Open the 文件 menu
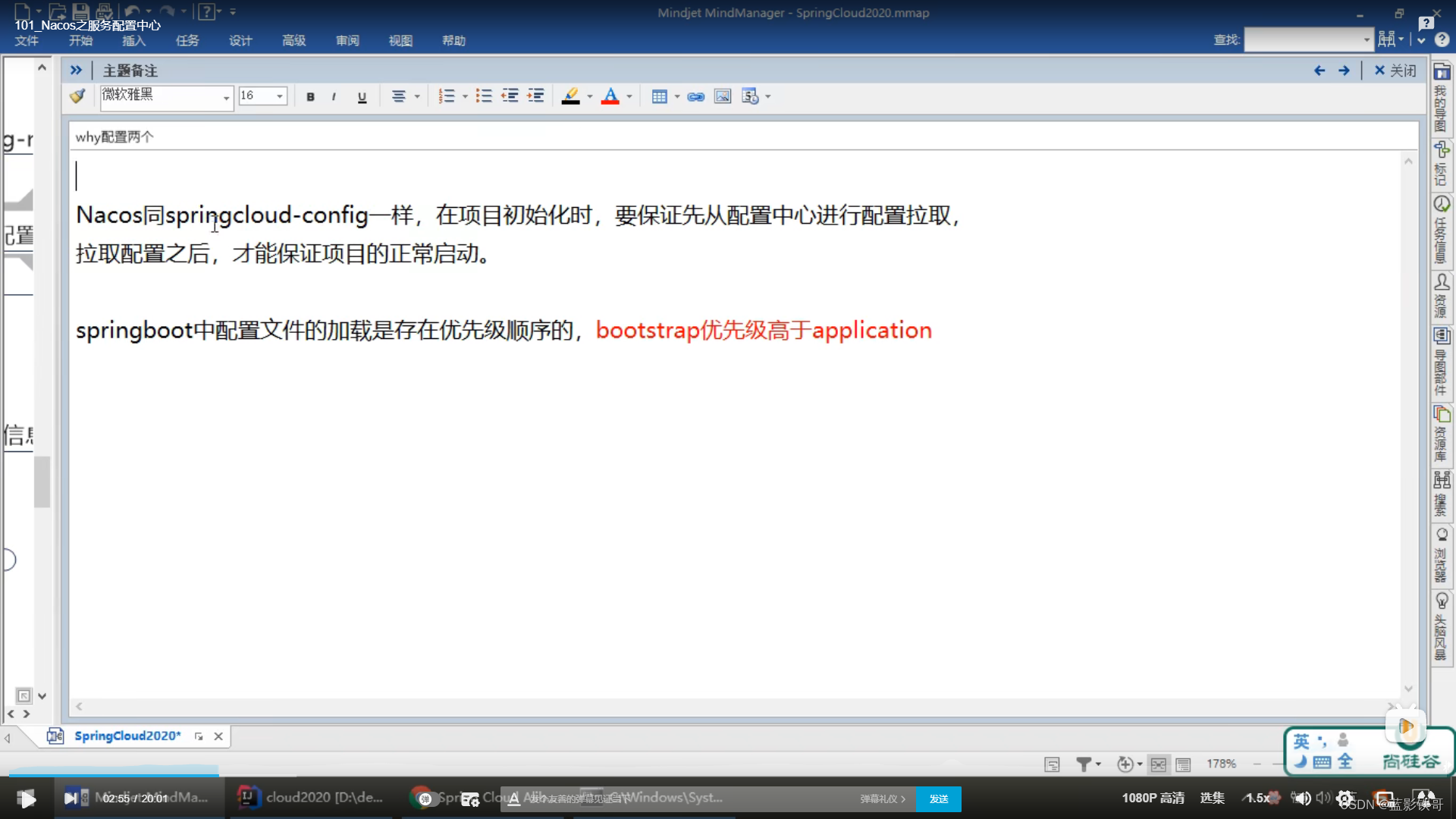The width and height of the screenshot is (1456, 819). pos(27,41)
